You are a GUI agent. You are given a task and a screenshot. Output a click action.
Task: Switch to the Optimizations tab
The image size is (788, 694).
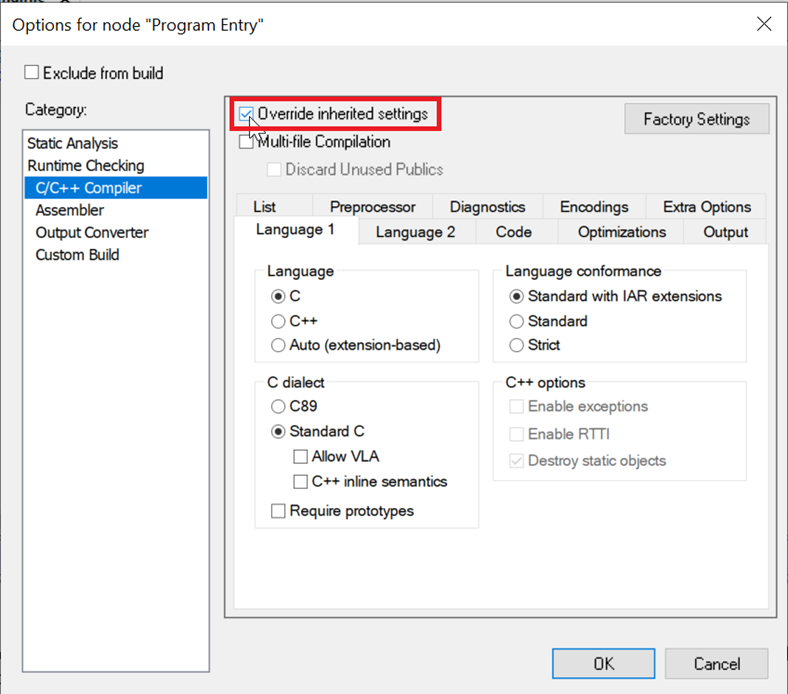(621, 232)
